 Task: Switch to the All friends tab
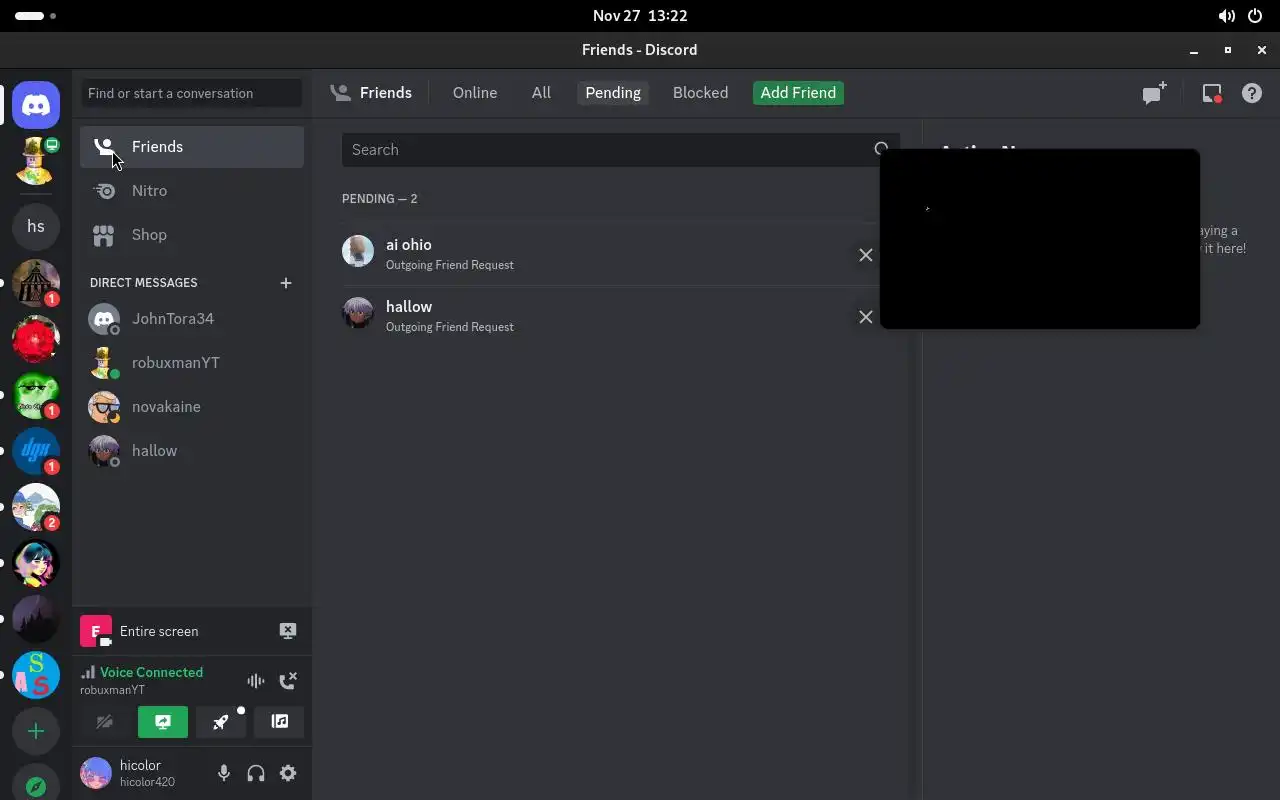click(x=541, y=93)
